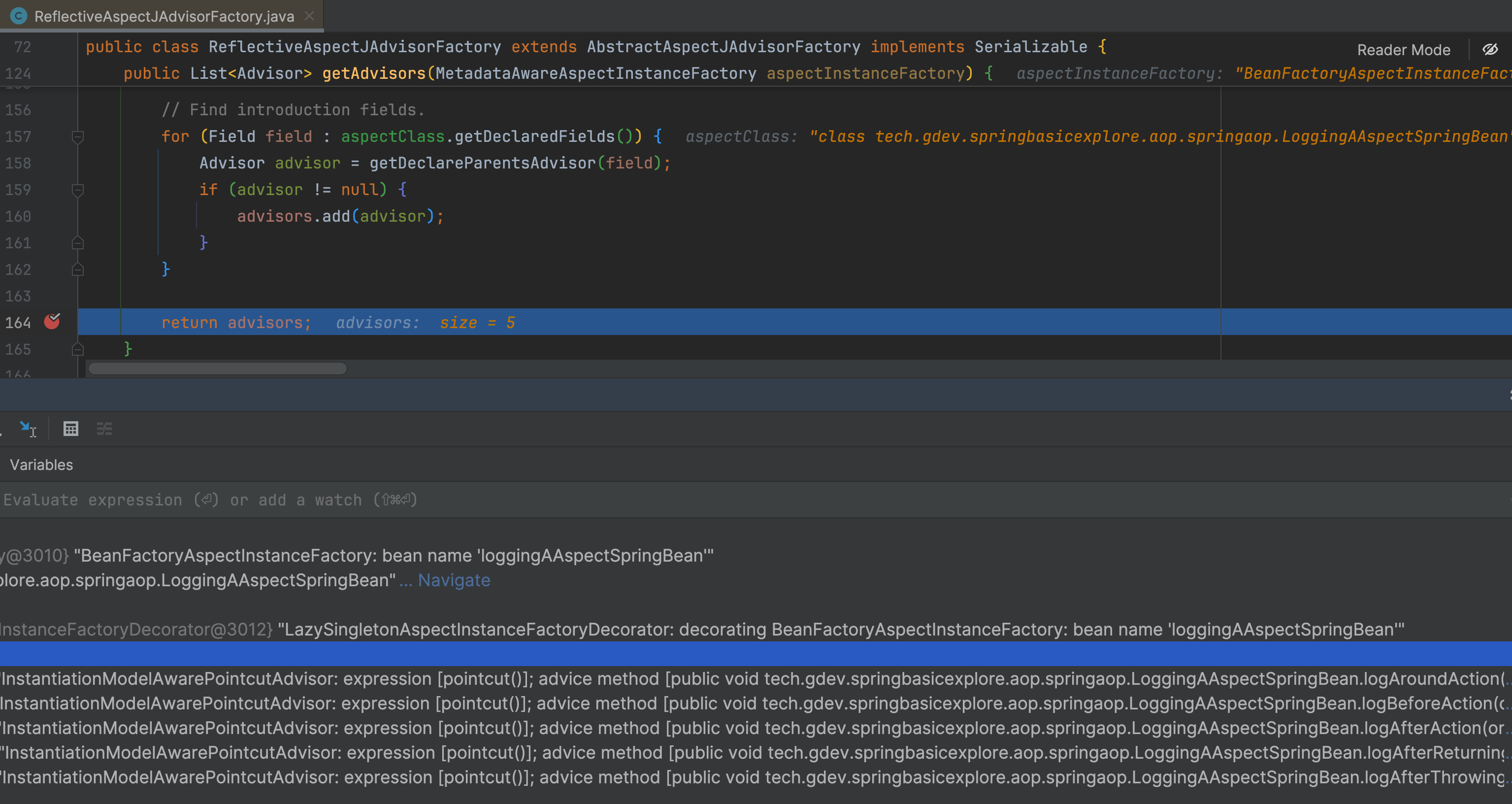Image resolution: width=1512 pixels, height=804 pixels.
Task: Click the Run to Cursor debugger icon
Action: coord(28,429)
